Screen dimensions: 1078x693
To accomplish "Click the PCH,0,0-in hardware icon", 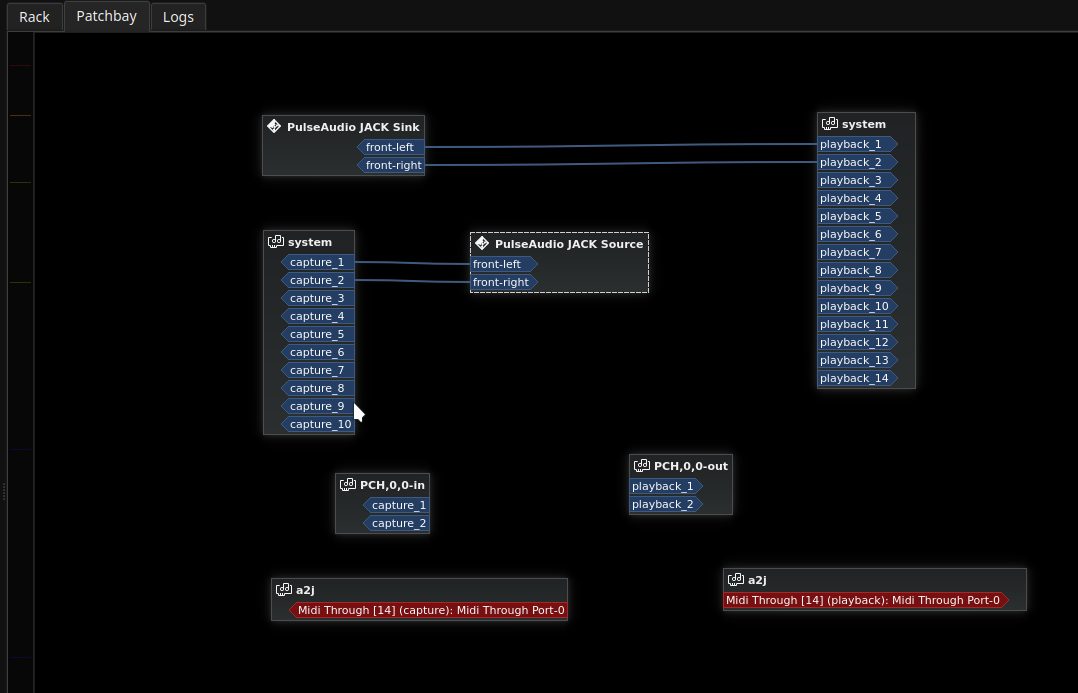I will (348, 484).
